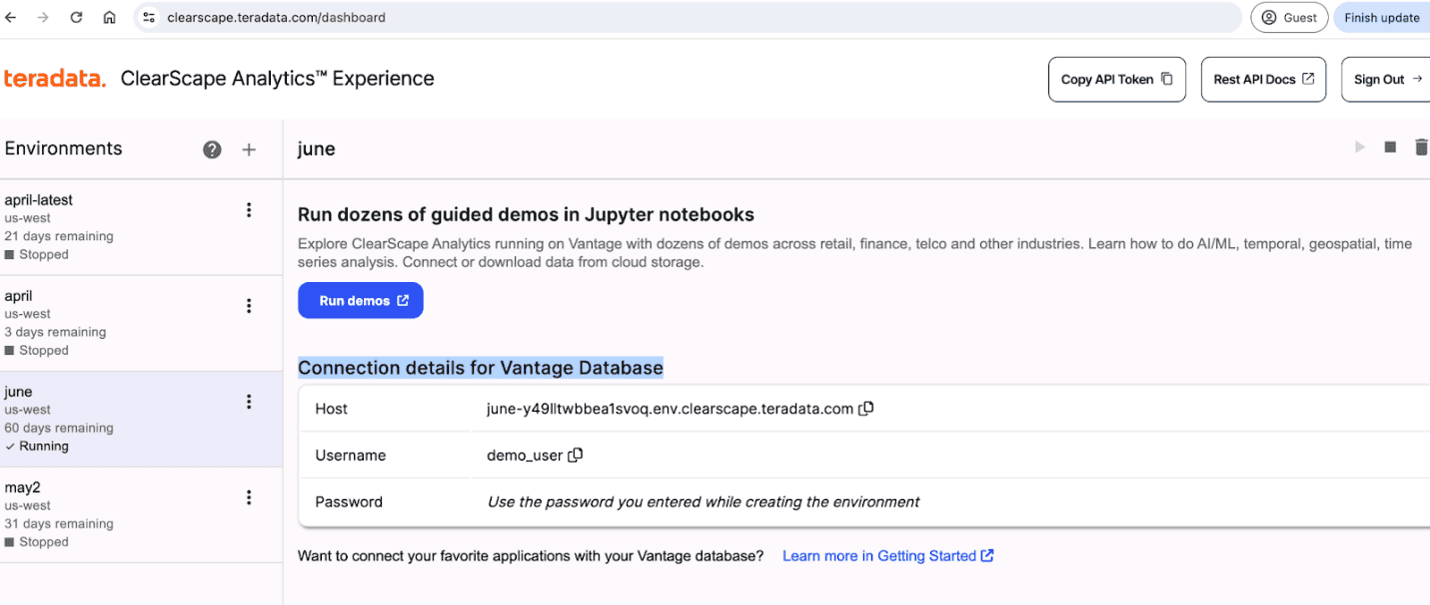Click the Run demos button
The width and height of the screenshot is (1430, 605).
(360, 300)
